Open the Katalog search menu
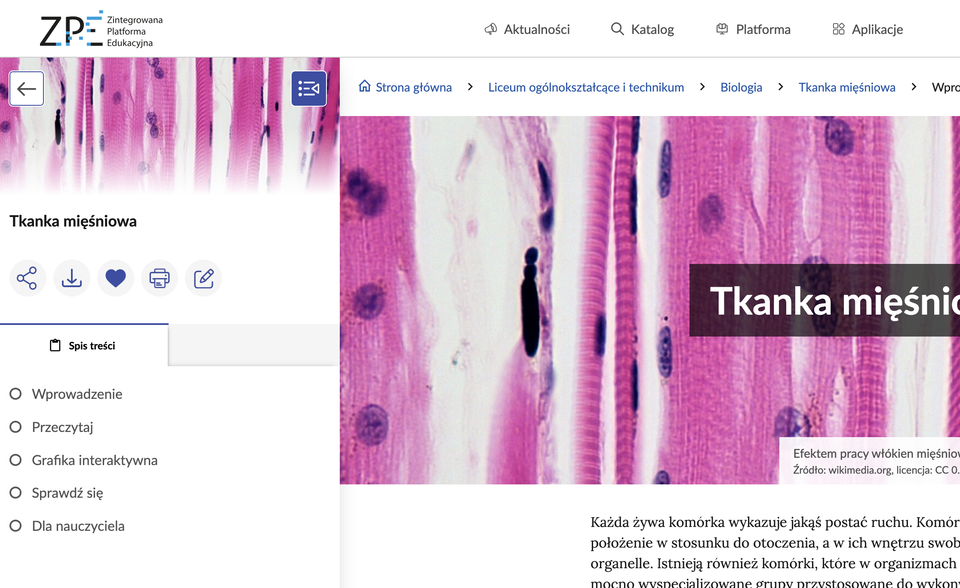Viewport: 960px width, 588px height. [x=642, y=29]
